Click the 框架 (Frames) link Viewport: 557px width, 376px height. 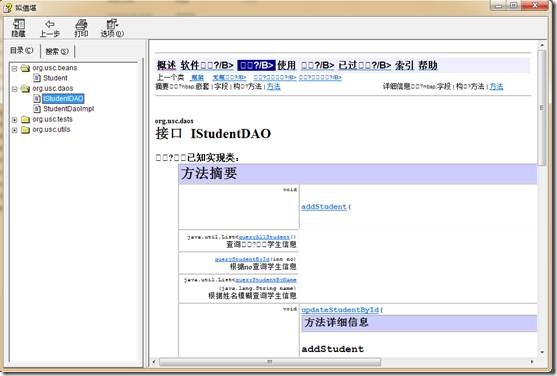(198, 77)
